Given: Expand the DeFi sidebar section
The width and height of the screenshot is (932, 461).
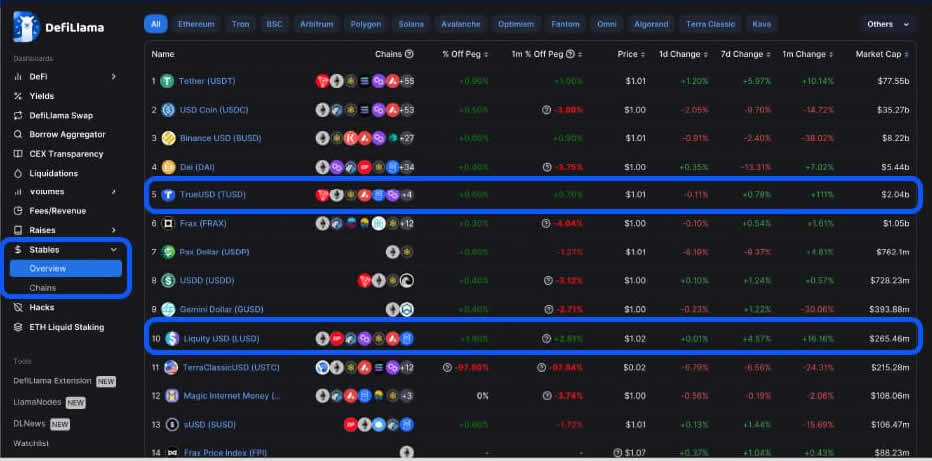Looking at the screenshot, I should [x=113, y=76].
